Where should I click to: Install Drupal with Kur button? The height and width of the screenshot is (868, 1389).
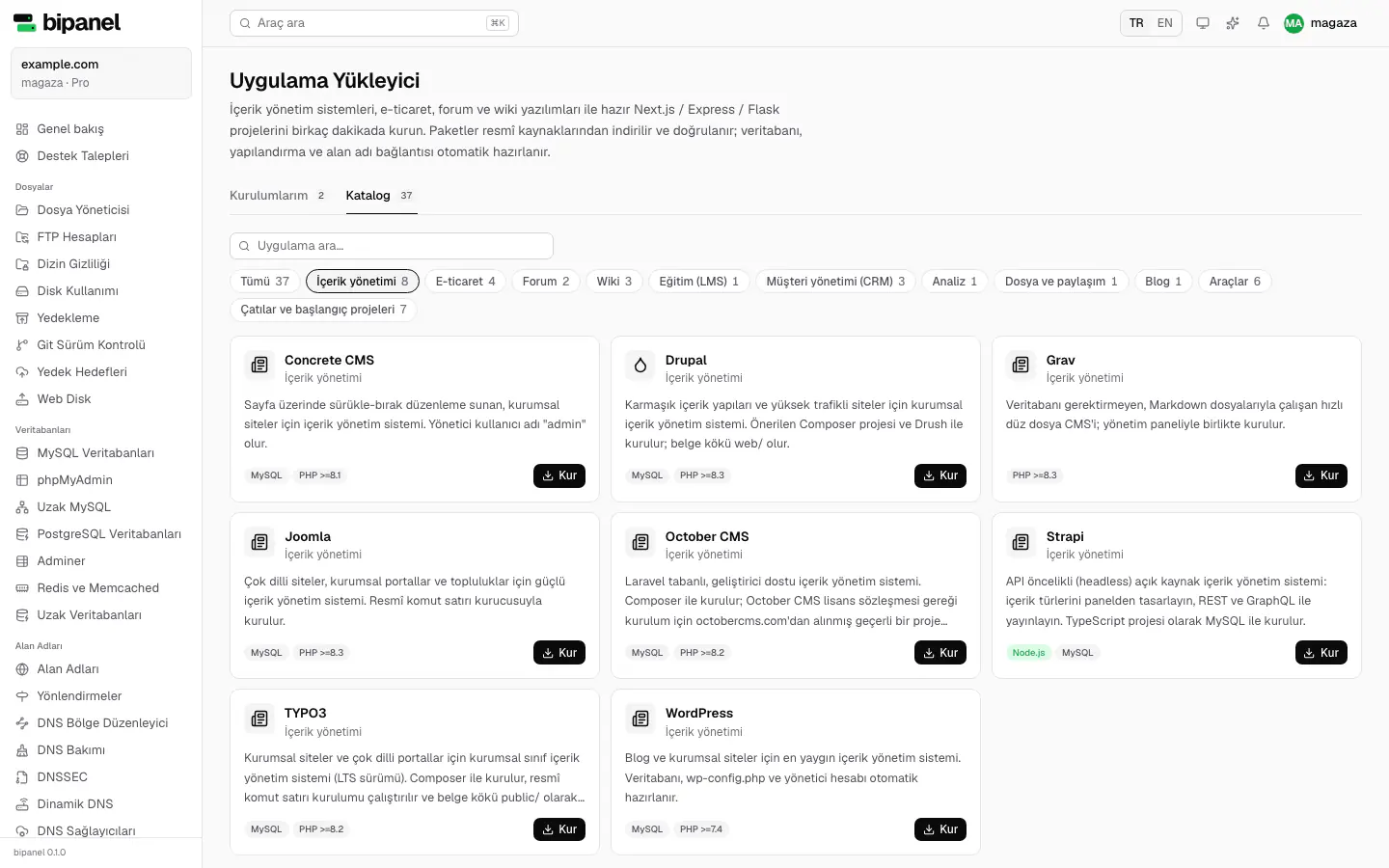940,475
